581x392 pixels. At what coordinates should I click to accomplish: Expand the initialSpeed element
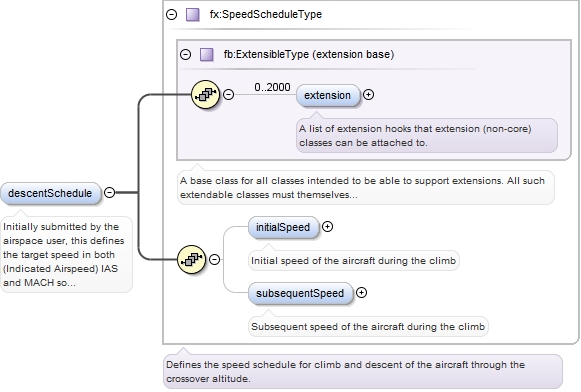pyautogui.click(x=327, y=226)
